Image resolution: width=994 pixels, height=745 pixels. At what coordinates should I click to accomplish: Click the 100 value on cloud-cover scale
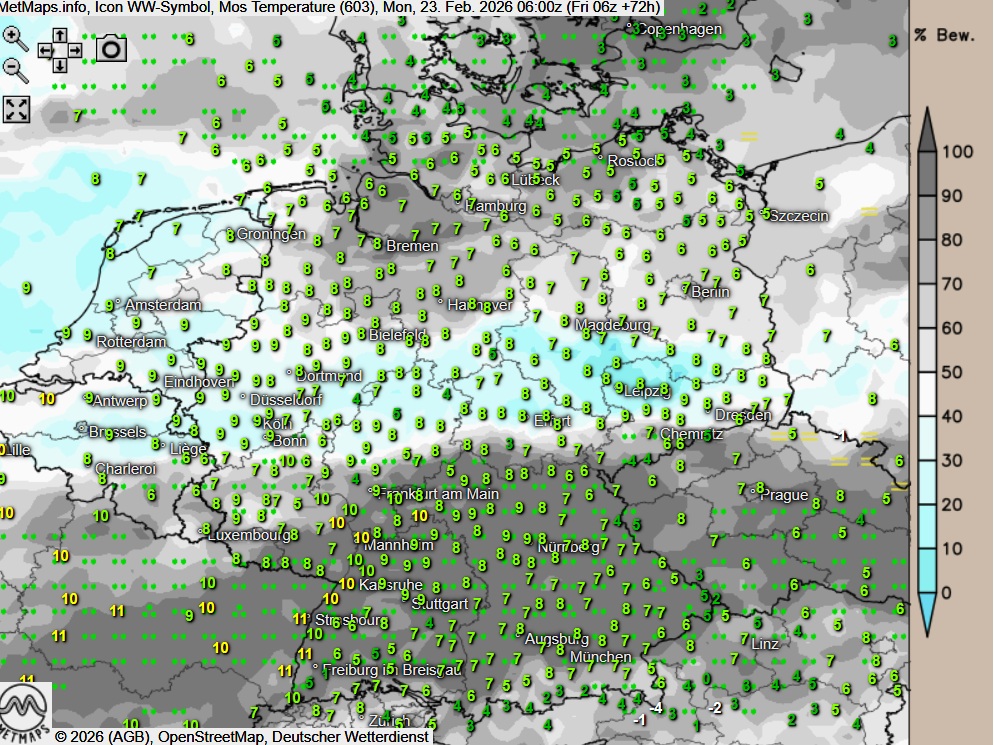coord(957,152)
